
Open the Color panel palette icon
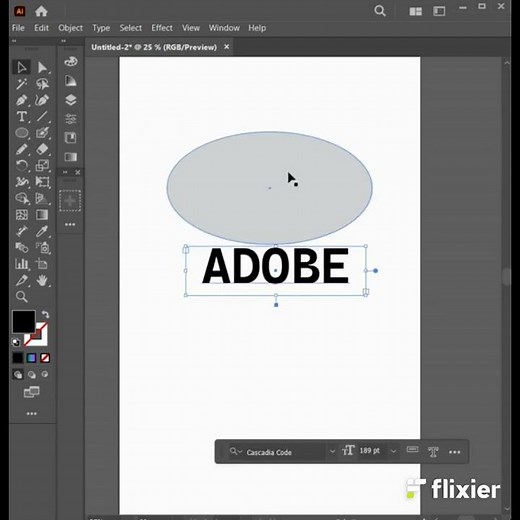click(x=70, y=61)
